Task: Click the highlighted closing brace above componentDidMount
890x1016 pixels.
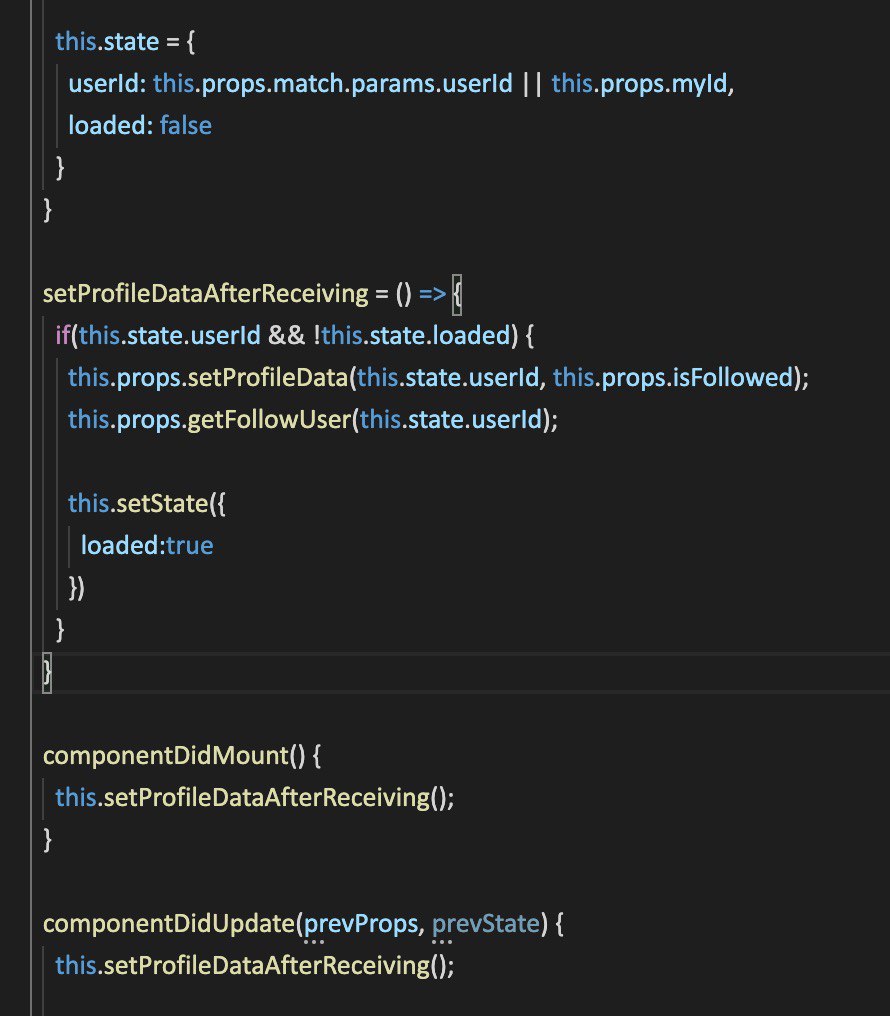Action: (x=46, y=671)
